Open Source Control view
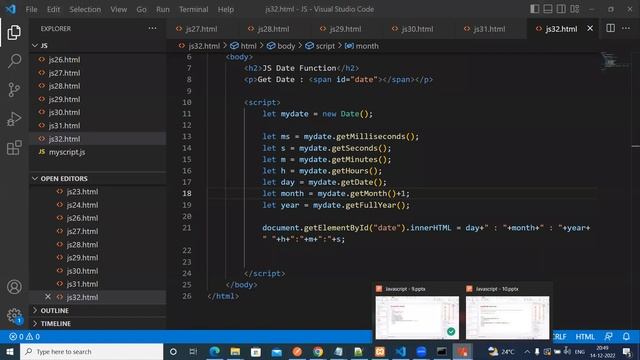 [14, 89]
